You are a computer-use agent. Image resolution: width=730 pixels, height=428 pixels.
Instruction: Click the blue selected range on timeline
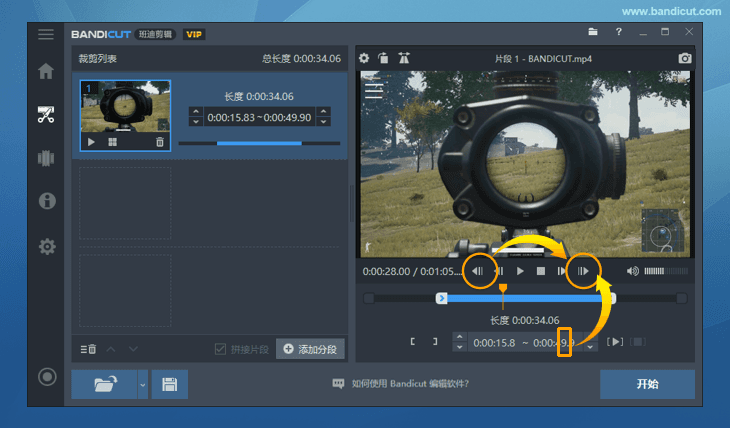528,299
